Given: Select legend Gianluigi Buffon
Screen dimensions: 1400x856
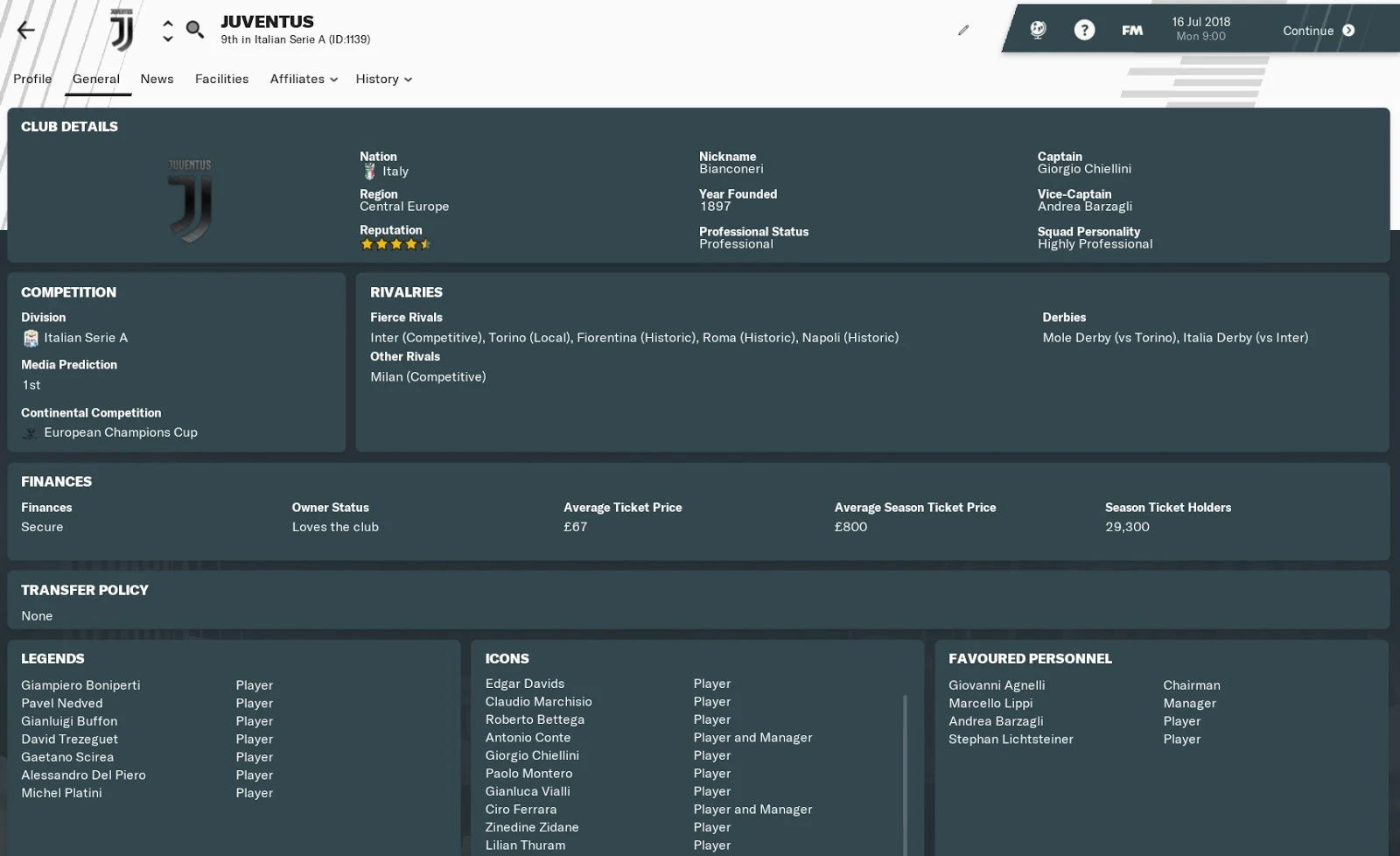Looking at the screenshot, I should [69, 721].
